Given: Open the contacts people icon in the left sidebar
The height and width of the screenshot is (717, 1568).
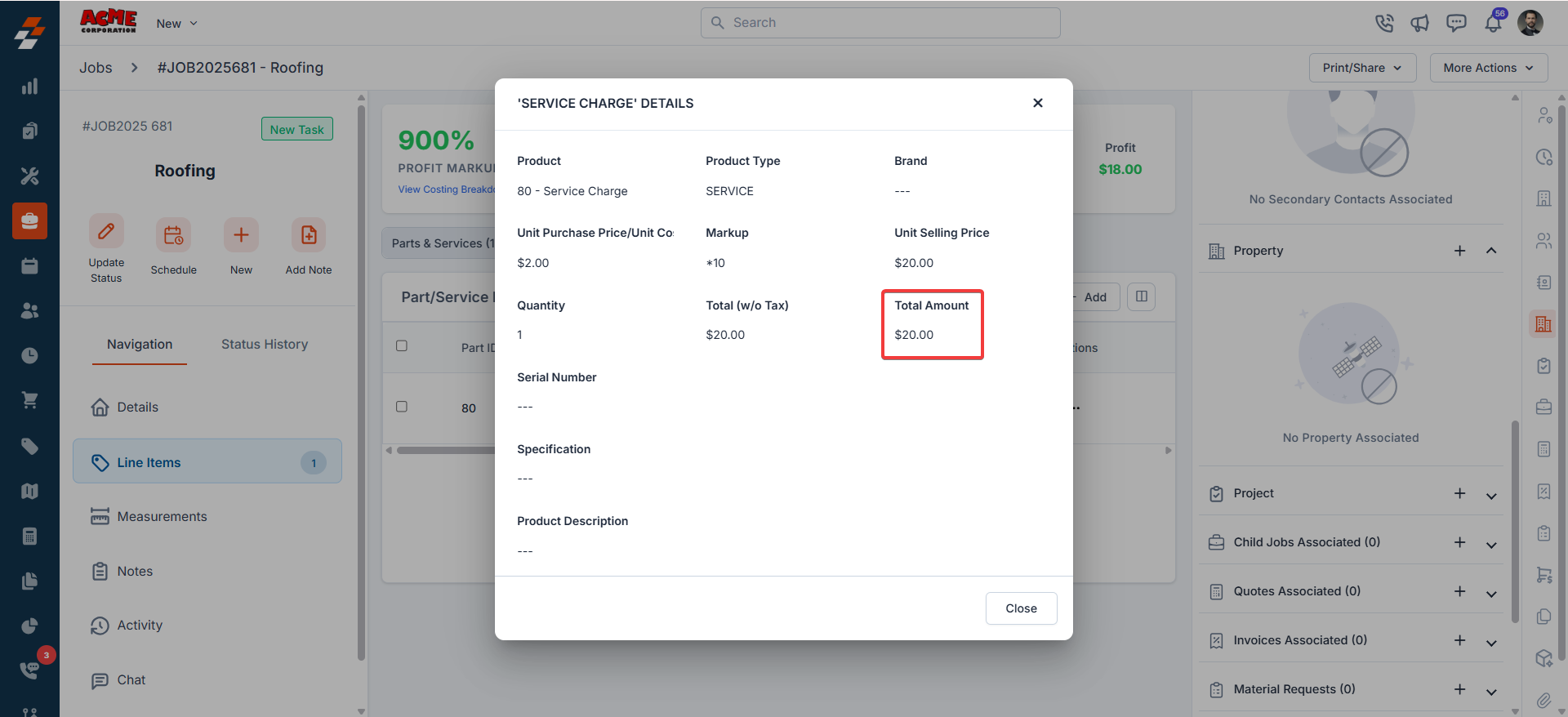Looking at the screenshot, I should [29, 310].
